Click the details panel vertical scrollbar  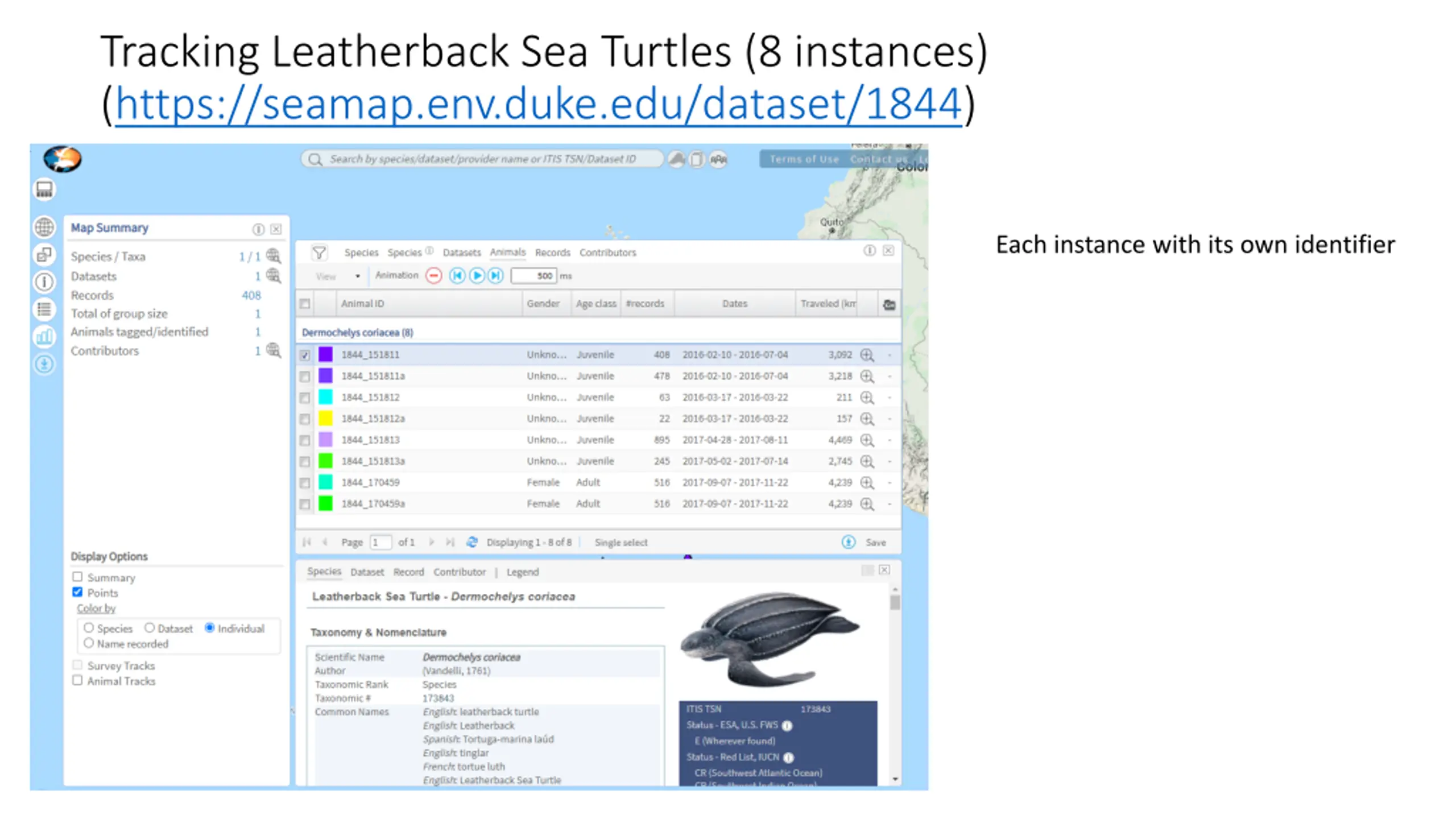click(x=895, y=685)
